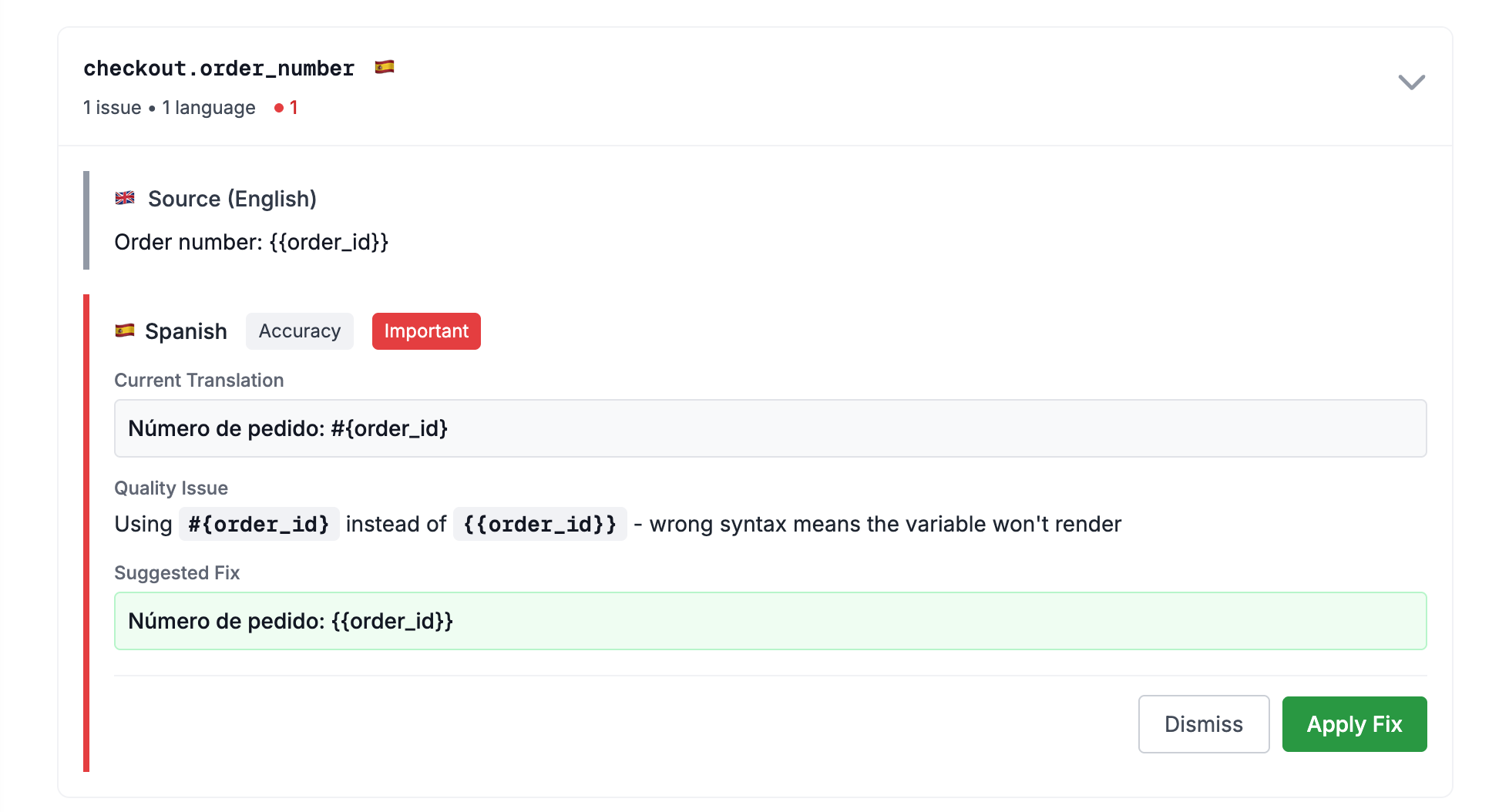Click the Current Translation text field
This screenshot has height=812, width=1509.
click(x=769, y=428)
